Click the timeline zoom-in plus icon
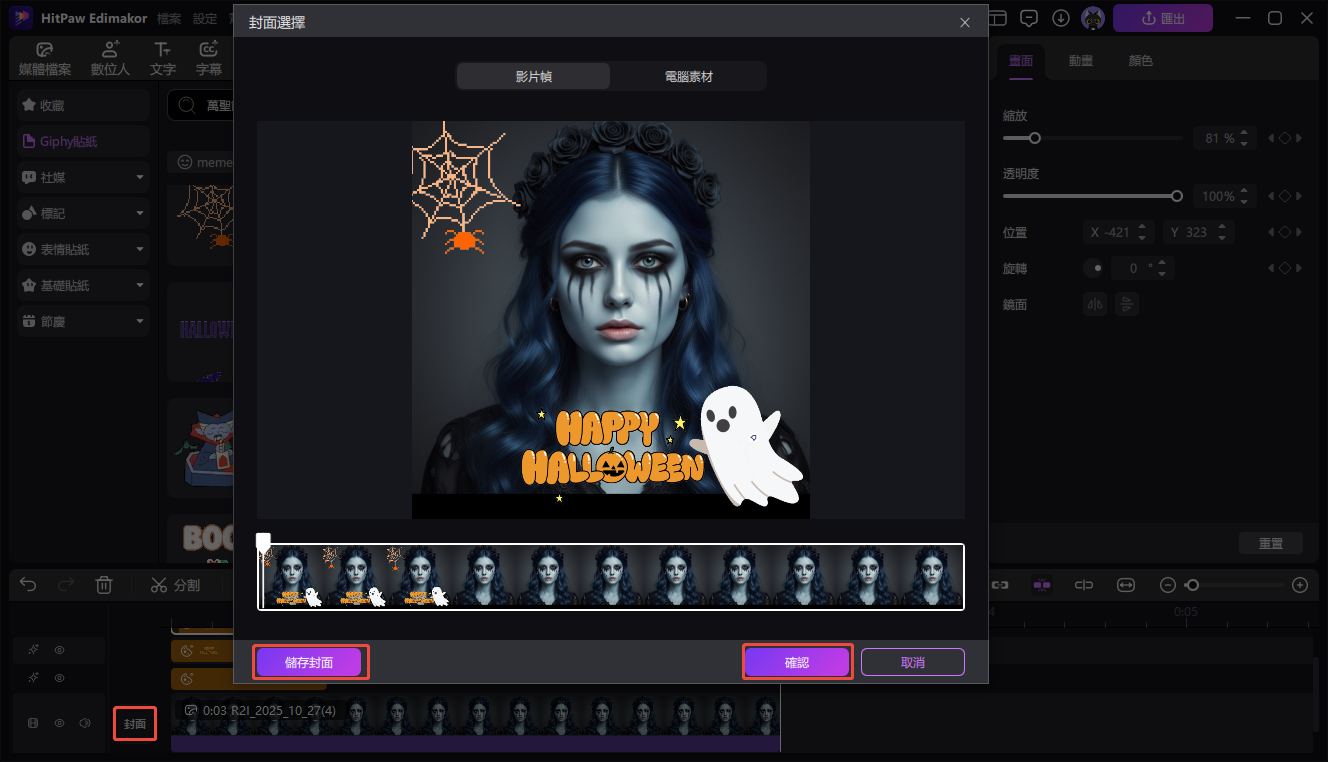Screen dimensions: 1328x762 coord(1300,585)
